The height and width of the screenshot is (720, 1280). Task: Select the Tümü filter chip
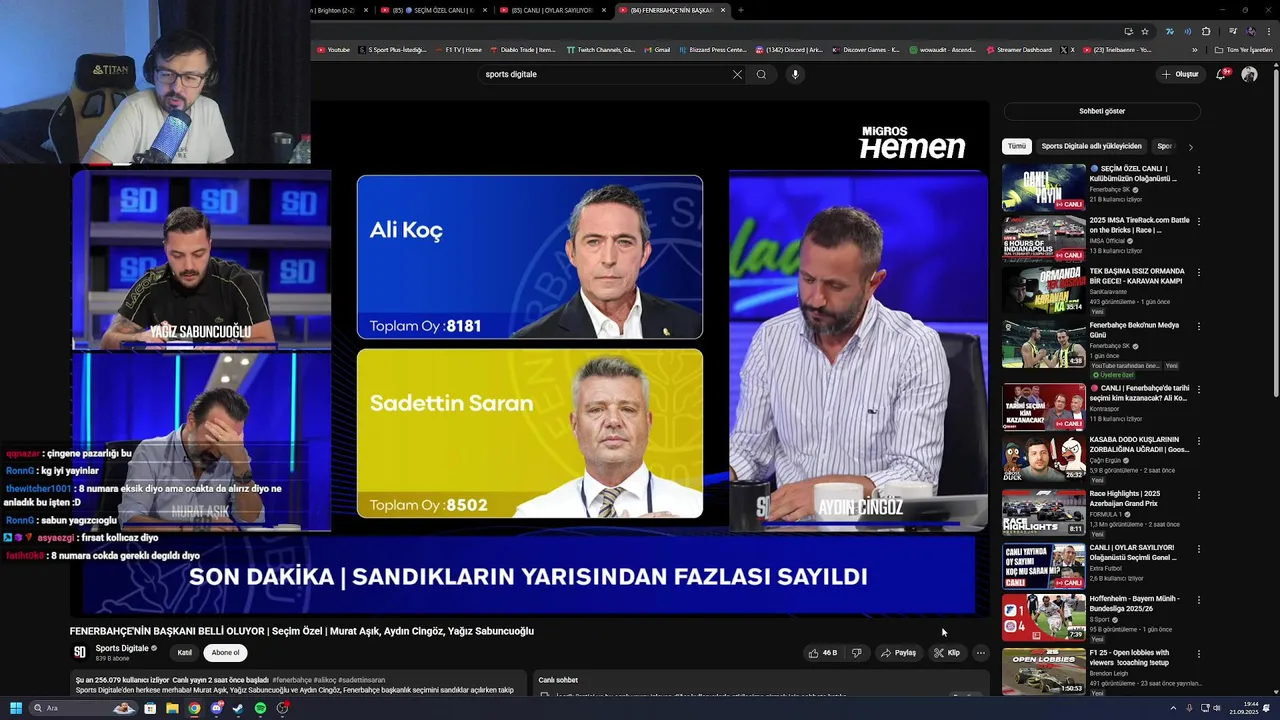1016,146
